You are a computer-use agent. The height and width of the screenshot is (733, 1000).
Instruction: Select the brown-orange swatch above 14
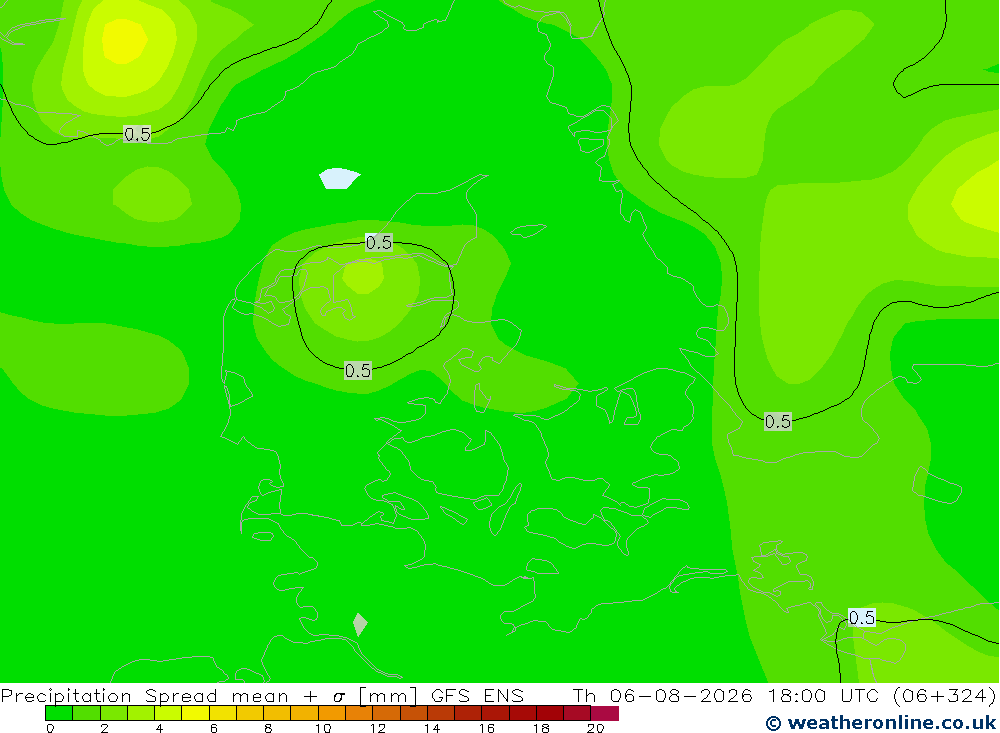[441, 713]
